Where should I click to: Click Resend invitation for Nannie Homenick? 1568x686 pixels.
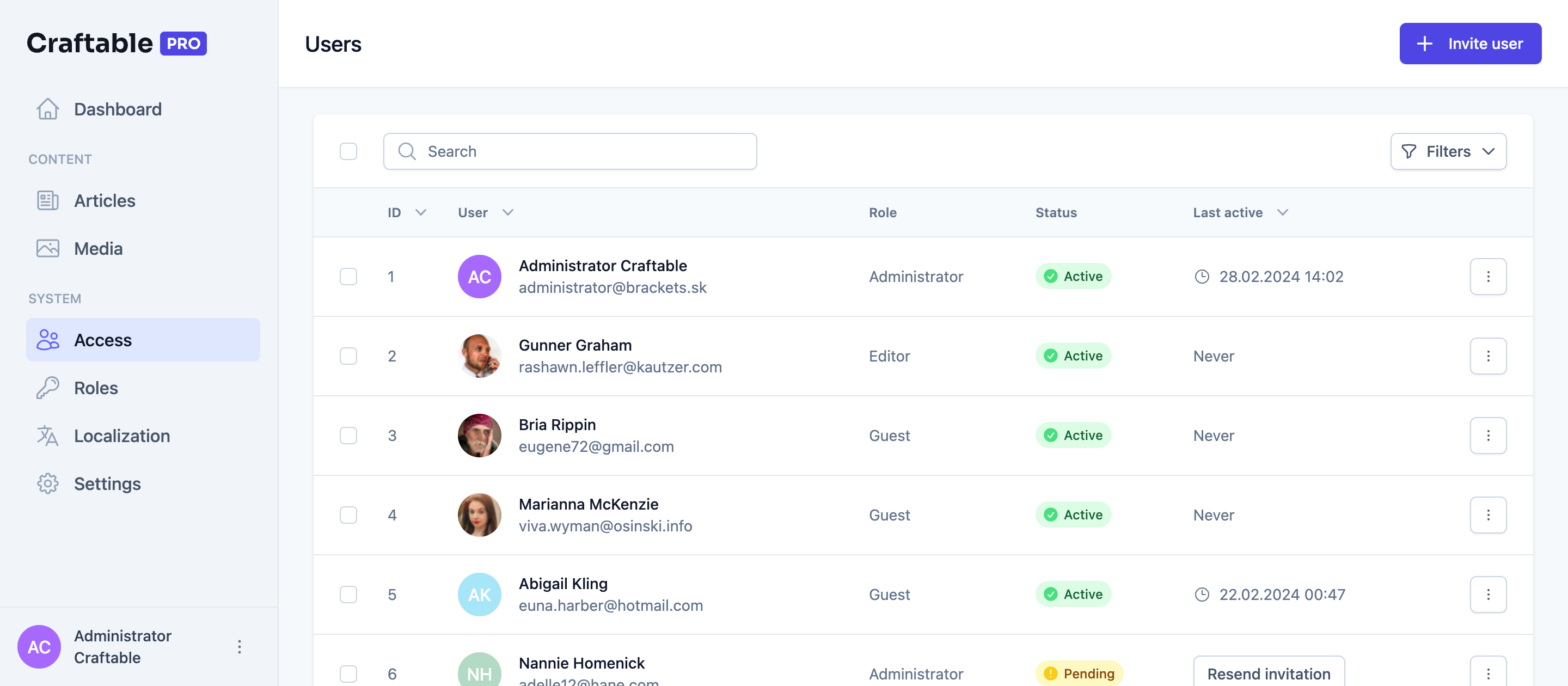1269,673
